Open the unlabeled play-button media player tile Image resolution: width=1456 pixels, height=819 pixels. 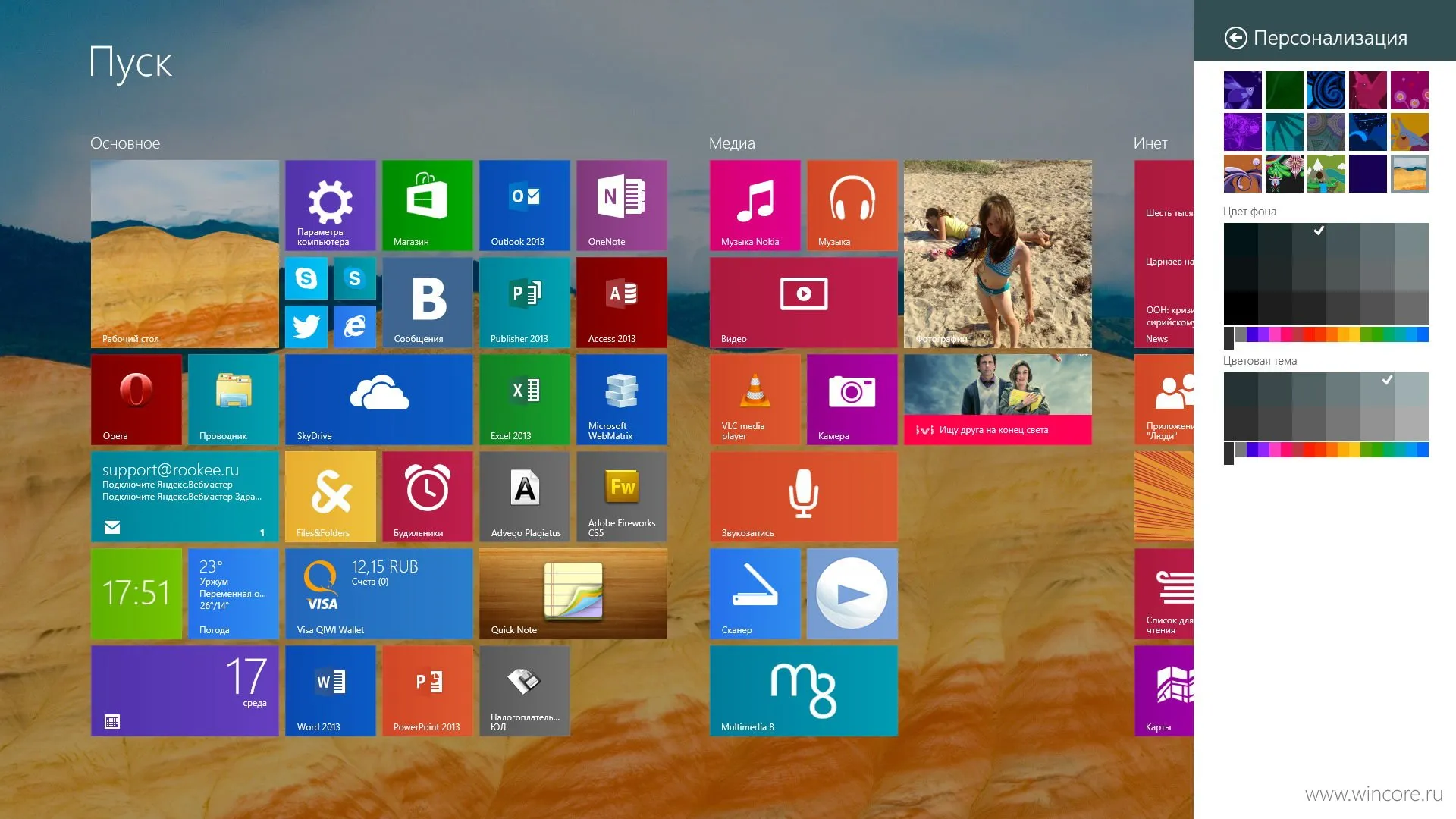click(852, 593)
